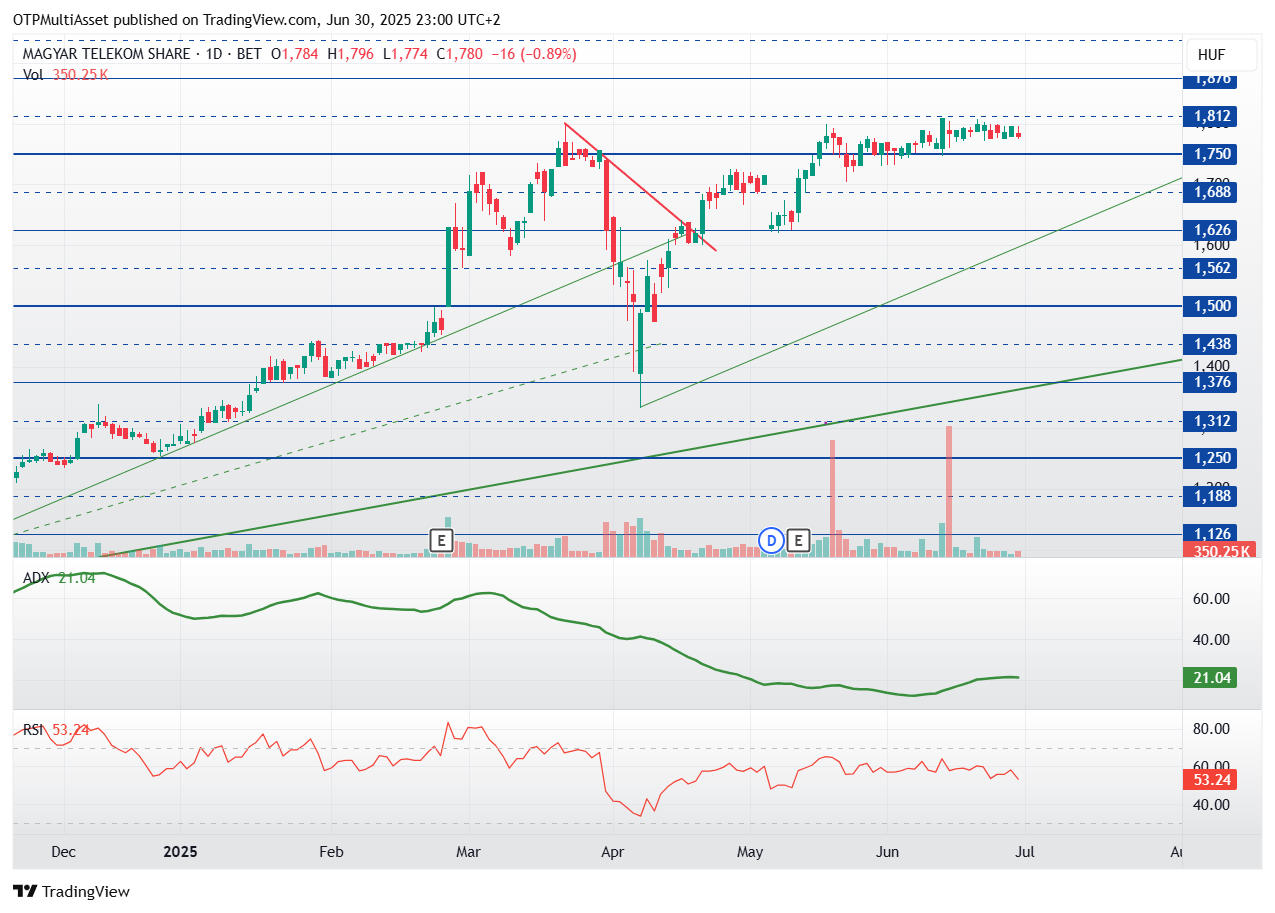Click the Mar label on time axis
1275x913 pixels.
point(468,852)
